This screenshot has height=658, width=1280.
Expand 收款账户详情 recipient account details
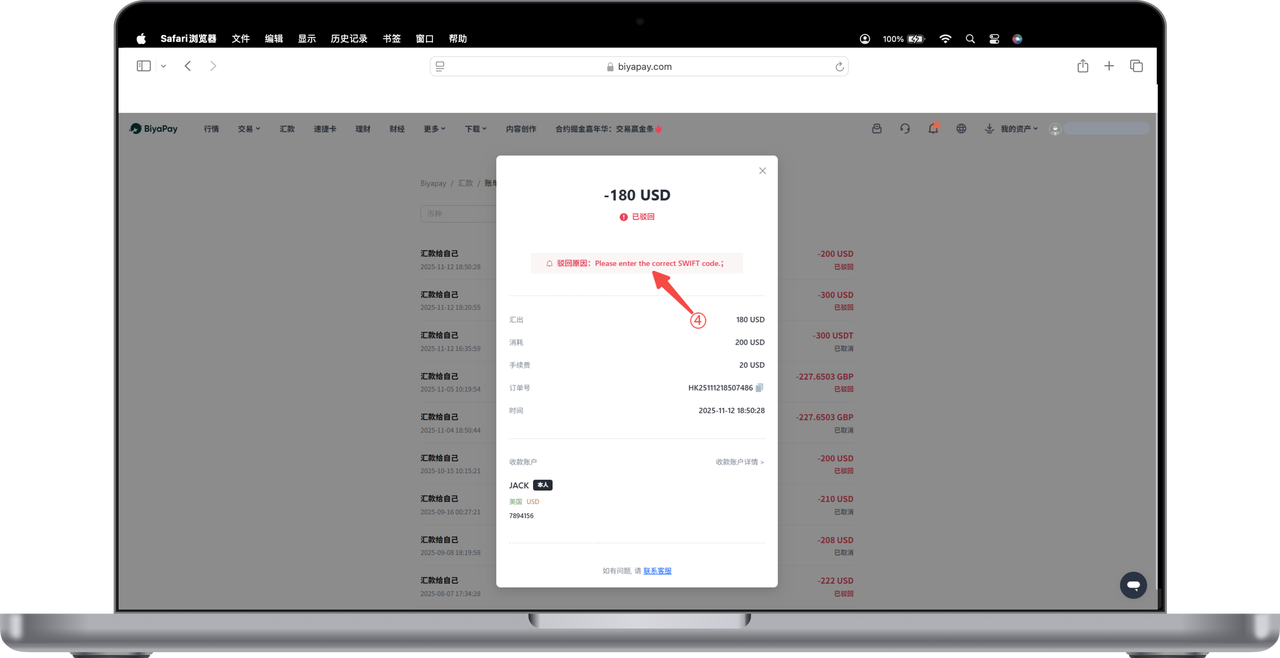click(739, 462)
